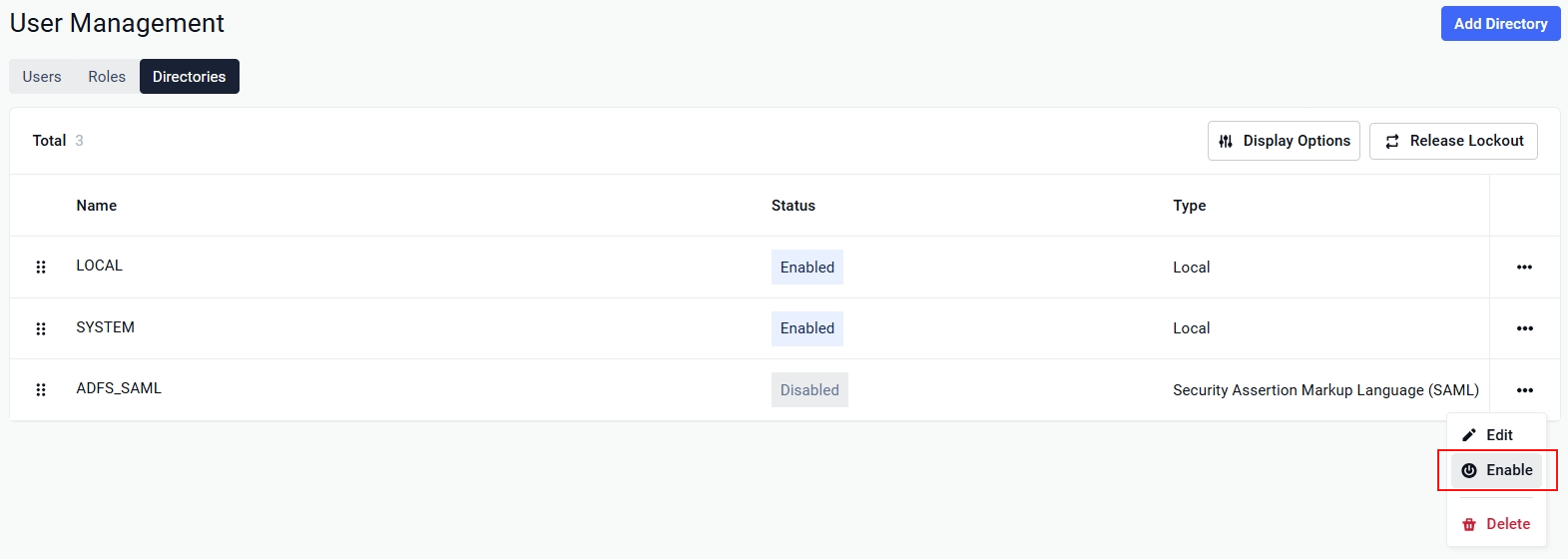Click the drag handle icon for ADFS_SAML row
The height and width of the screenshot is (559, 1568).
[x=41, y=390]
